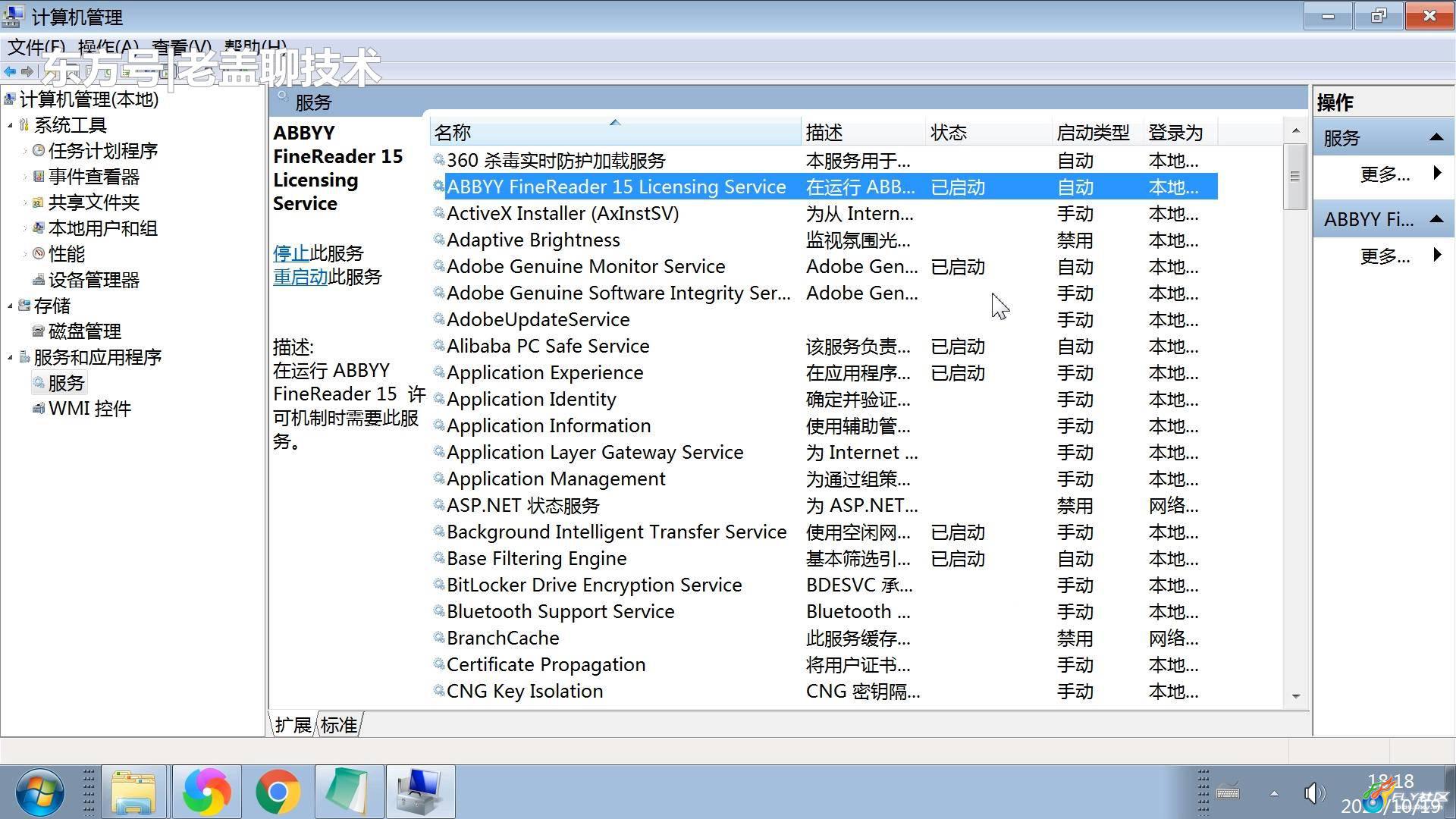
Task: Click the gear icon for AdobeUpdateService
Action: click(x=438, y=319)
